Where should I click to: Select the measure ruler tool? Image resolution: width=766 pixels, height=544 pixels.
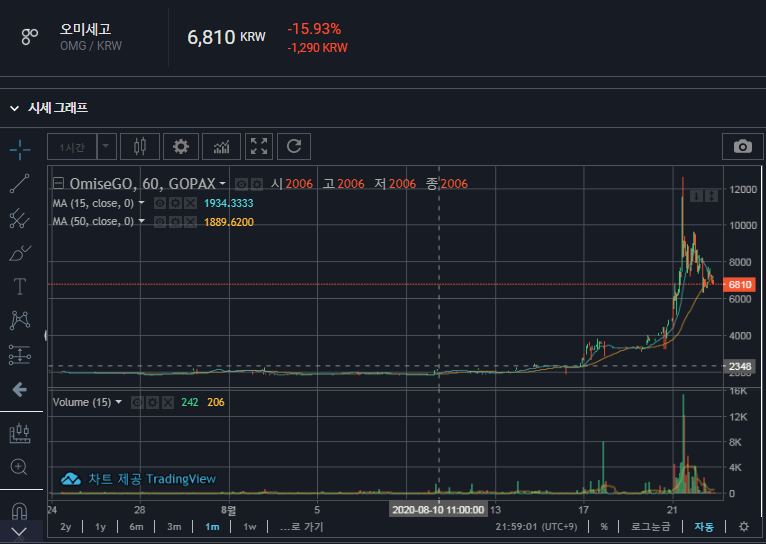(x=20, y=433)
